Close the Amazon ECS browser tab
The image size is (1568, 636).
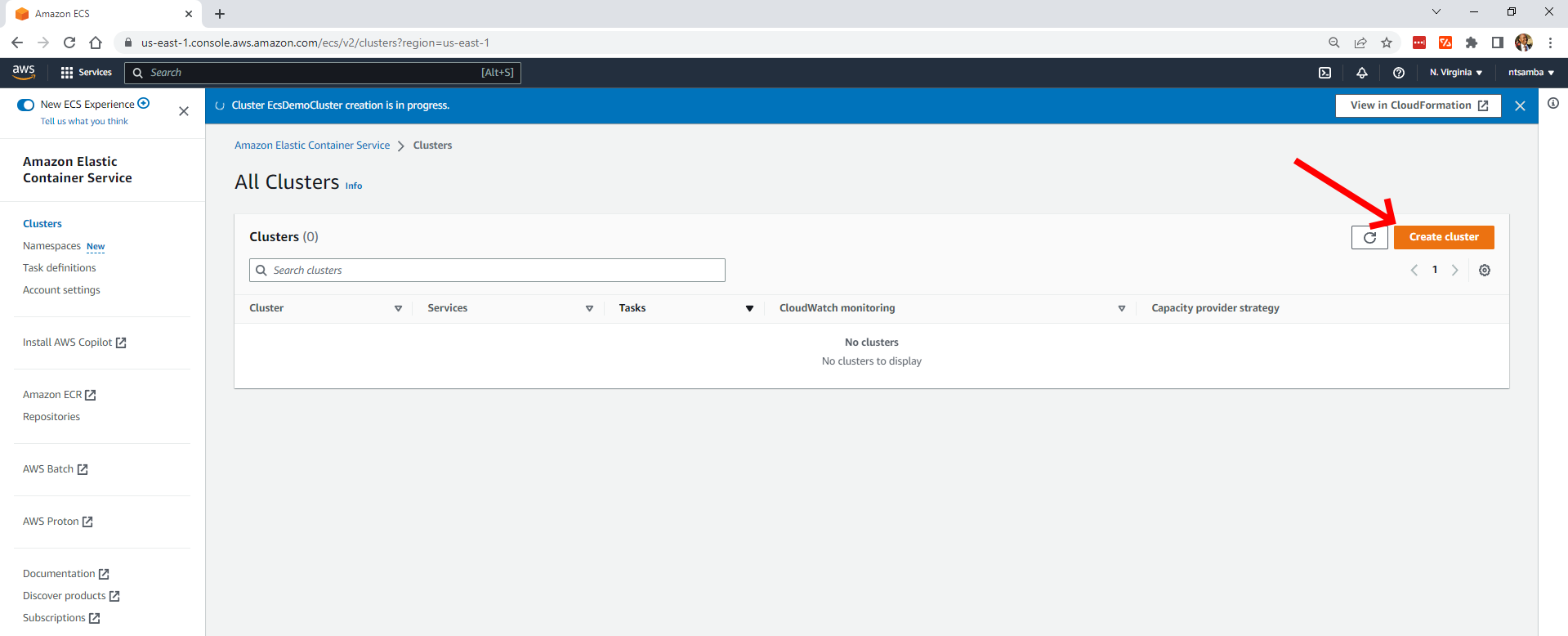click(189, 14)
